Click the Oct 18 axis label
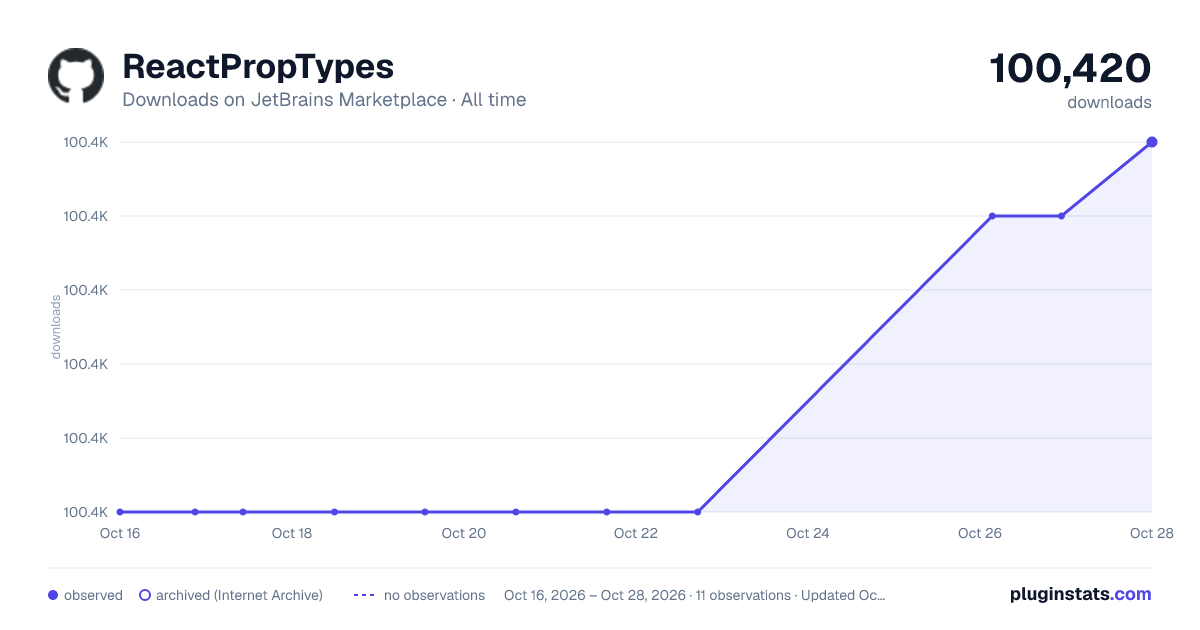The width and height of the screenshot is (1200, 630). coord(292,533)
